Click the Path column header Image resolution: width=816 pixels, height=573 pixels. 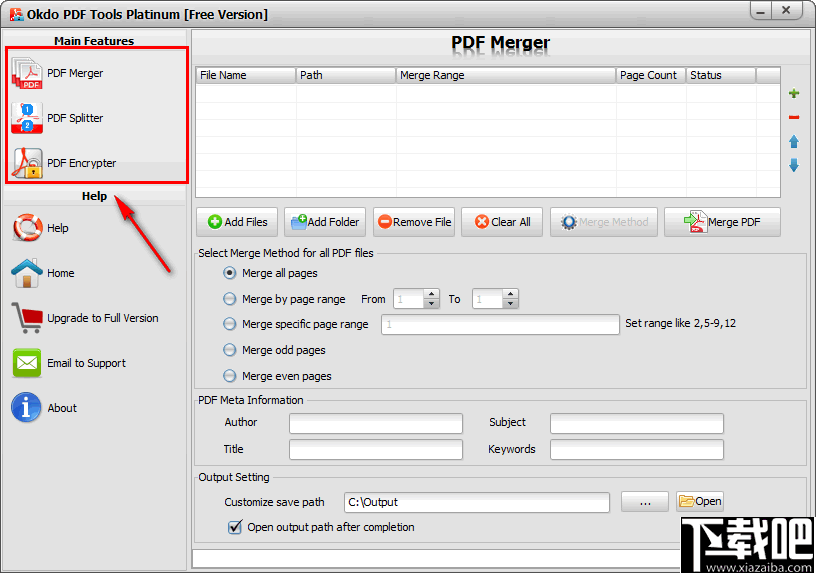point(346,75)
